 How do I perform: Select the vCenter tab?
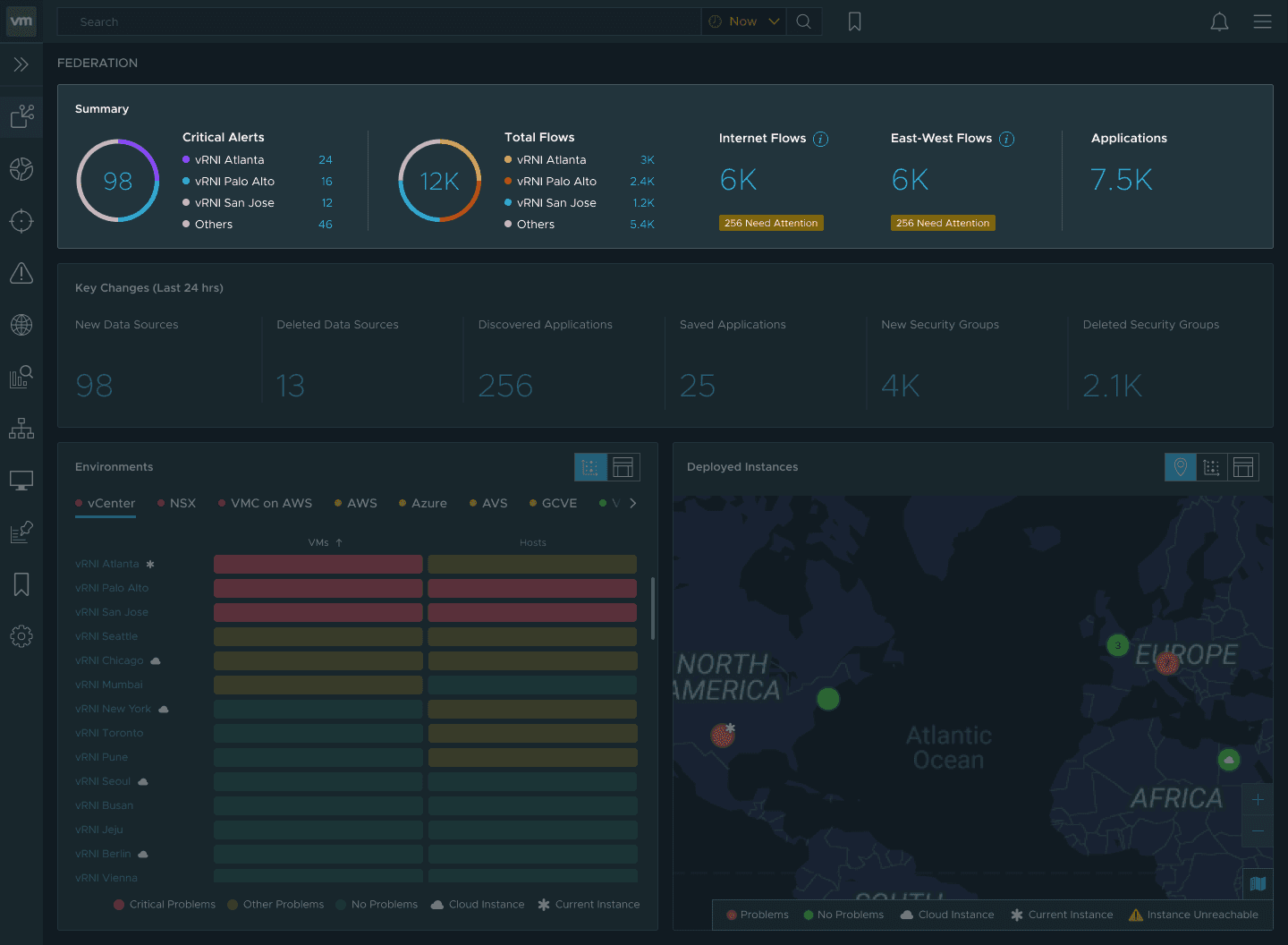click(106, 504)
